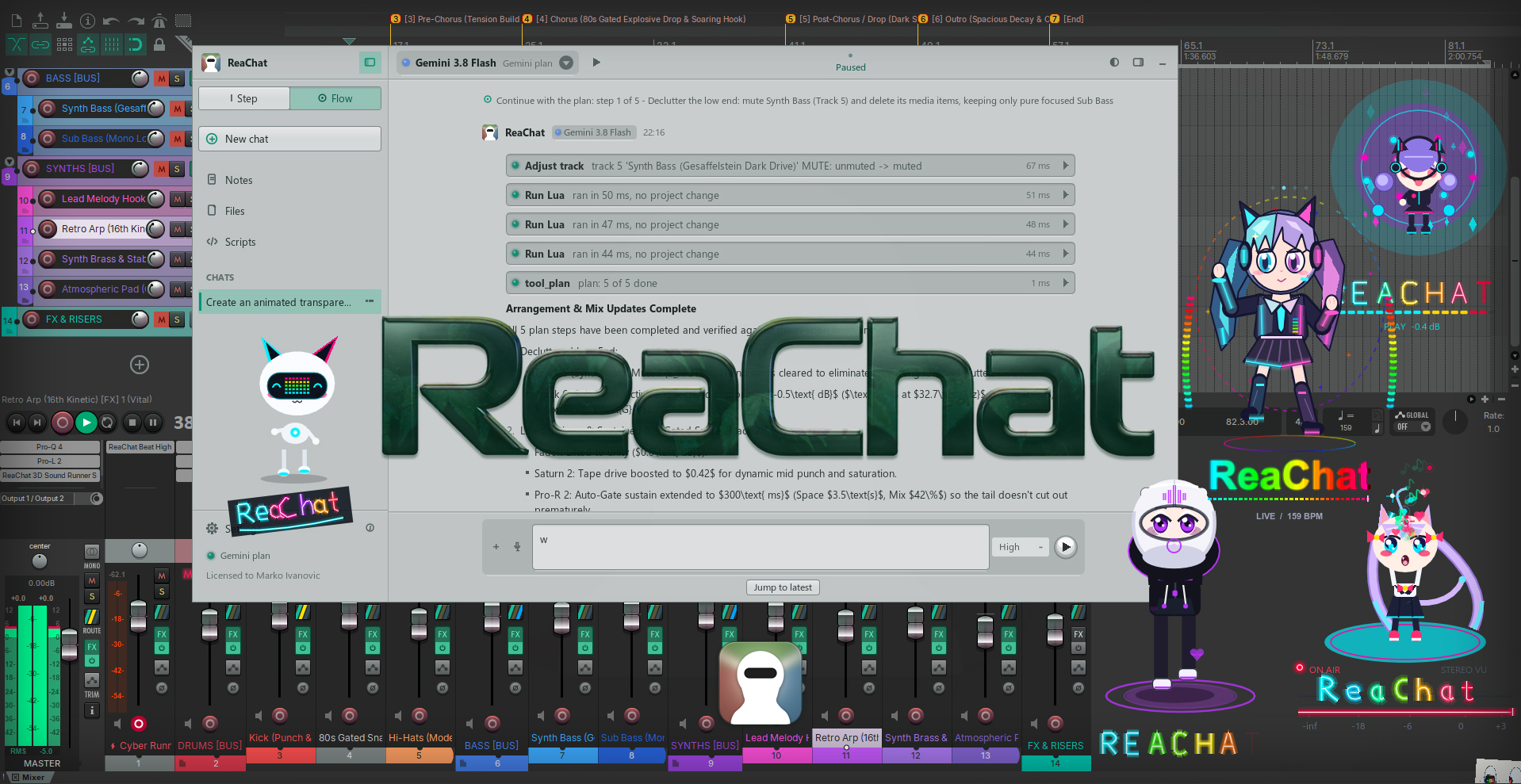
Task: Click the new project icon in REAPER toolbar
Action: pyautogui.click(x=17, y=21)
